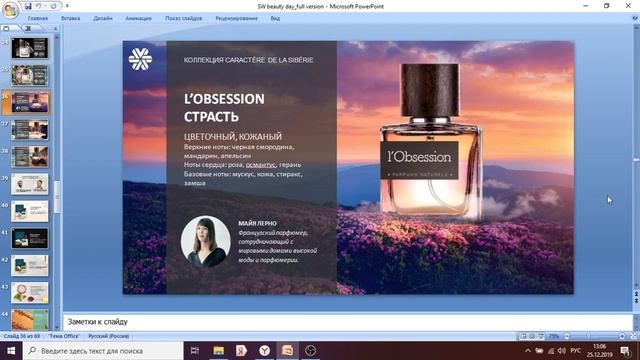Open the Главная ribbon tab
Screen dimensions: 640x360
tap(38, 18)
